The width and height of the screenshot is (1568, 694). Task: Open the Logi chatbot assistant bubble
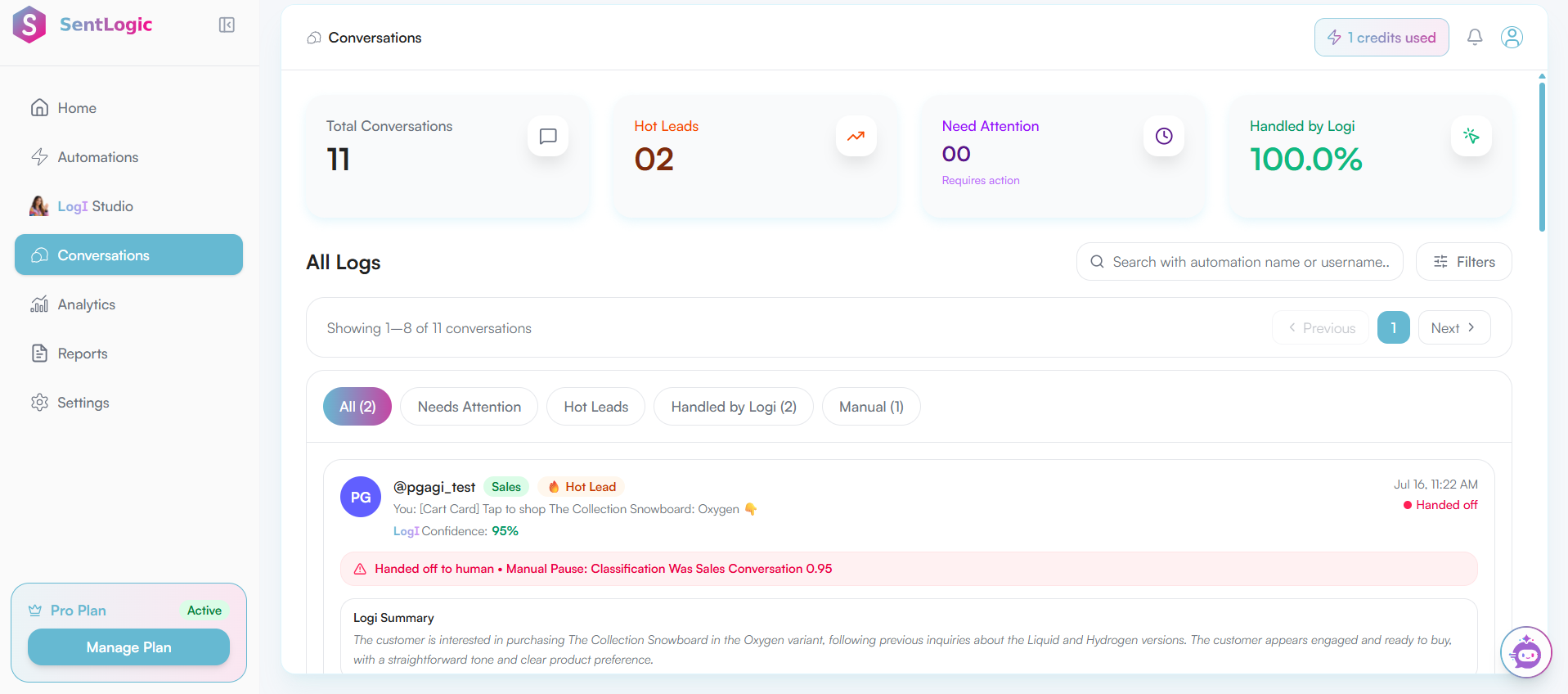pos(1526,652)
